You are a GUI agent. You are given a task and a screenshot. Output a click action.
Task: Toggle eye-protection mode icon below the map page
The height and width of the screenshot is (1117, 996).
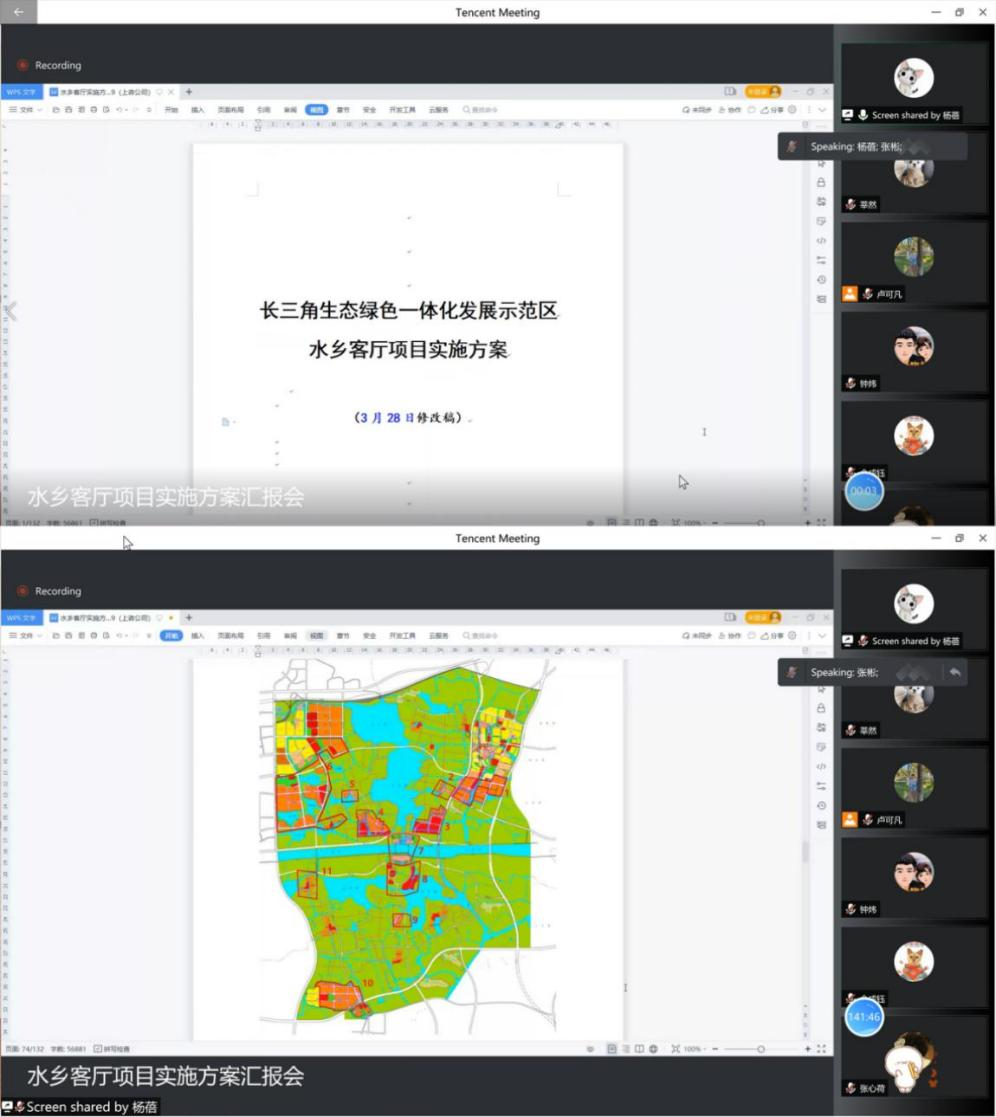[590, 1049]
